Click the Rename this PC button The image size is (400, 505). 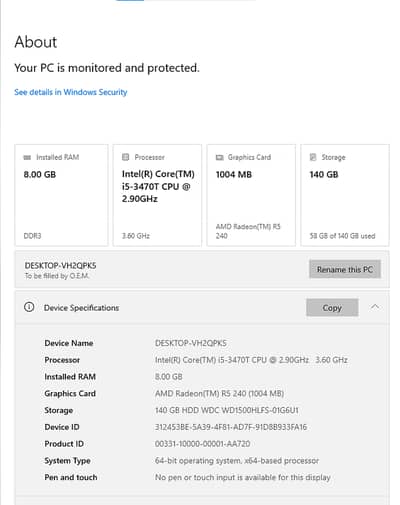click(x=345, y=269)
